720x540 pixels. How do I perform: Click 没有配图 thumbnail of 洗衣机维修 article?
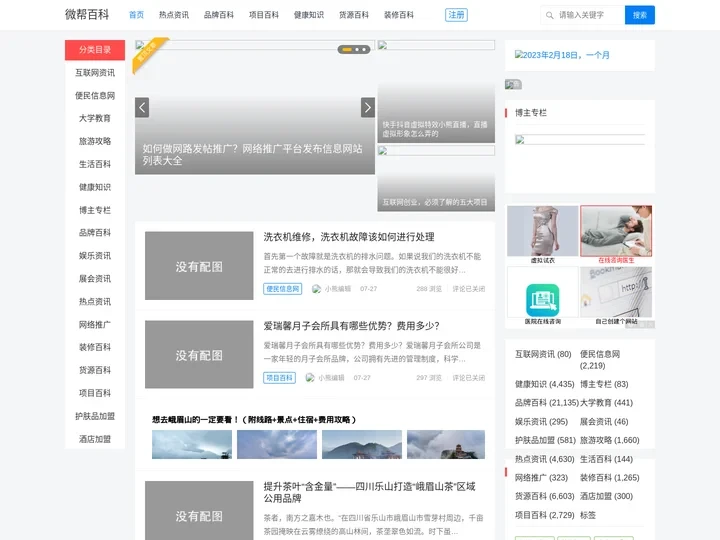(199, 266)
